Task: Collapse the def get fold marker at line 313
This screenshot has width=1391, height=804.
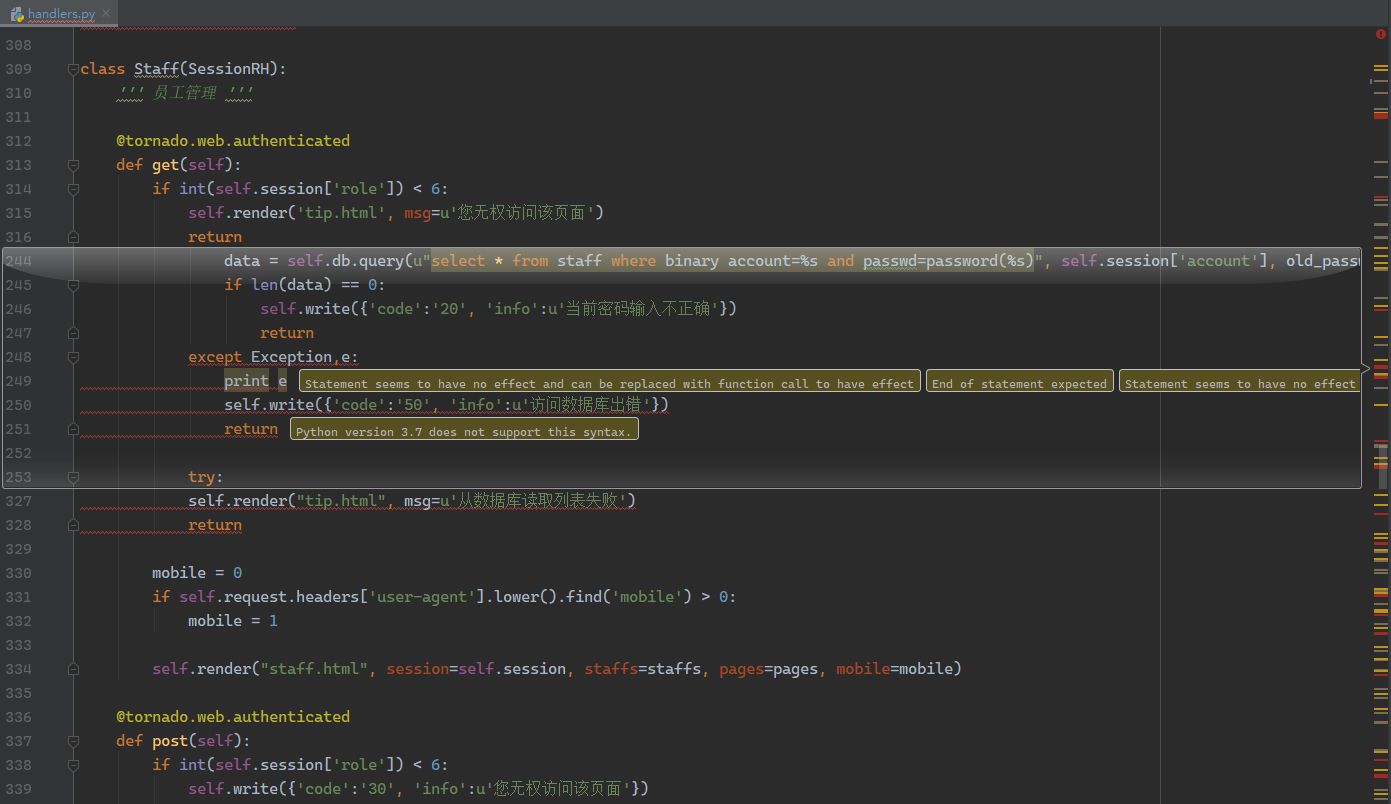Action: point(73,165)
